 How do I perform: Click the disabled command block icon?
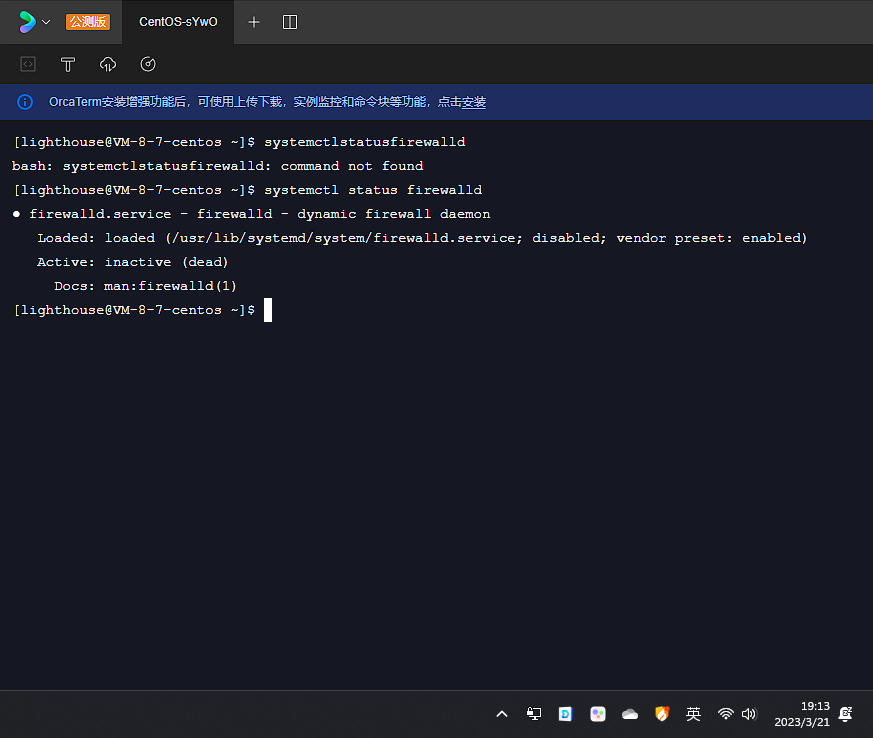tap(28, 64)
